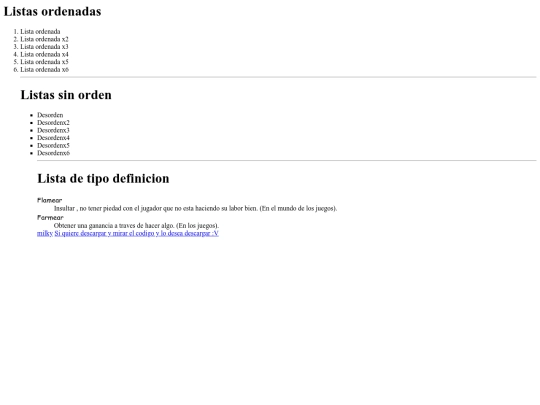Click the 'Lista de tipo definicion' heading

(x=103, y=178)
